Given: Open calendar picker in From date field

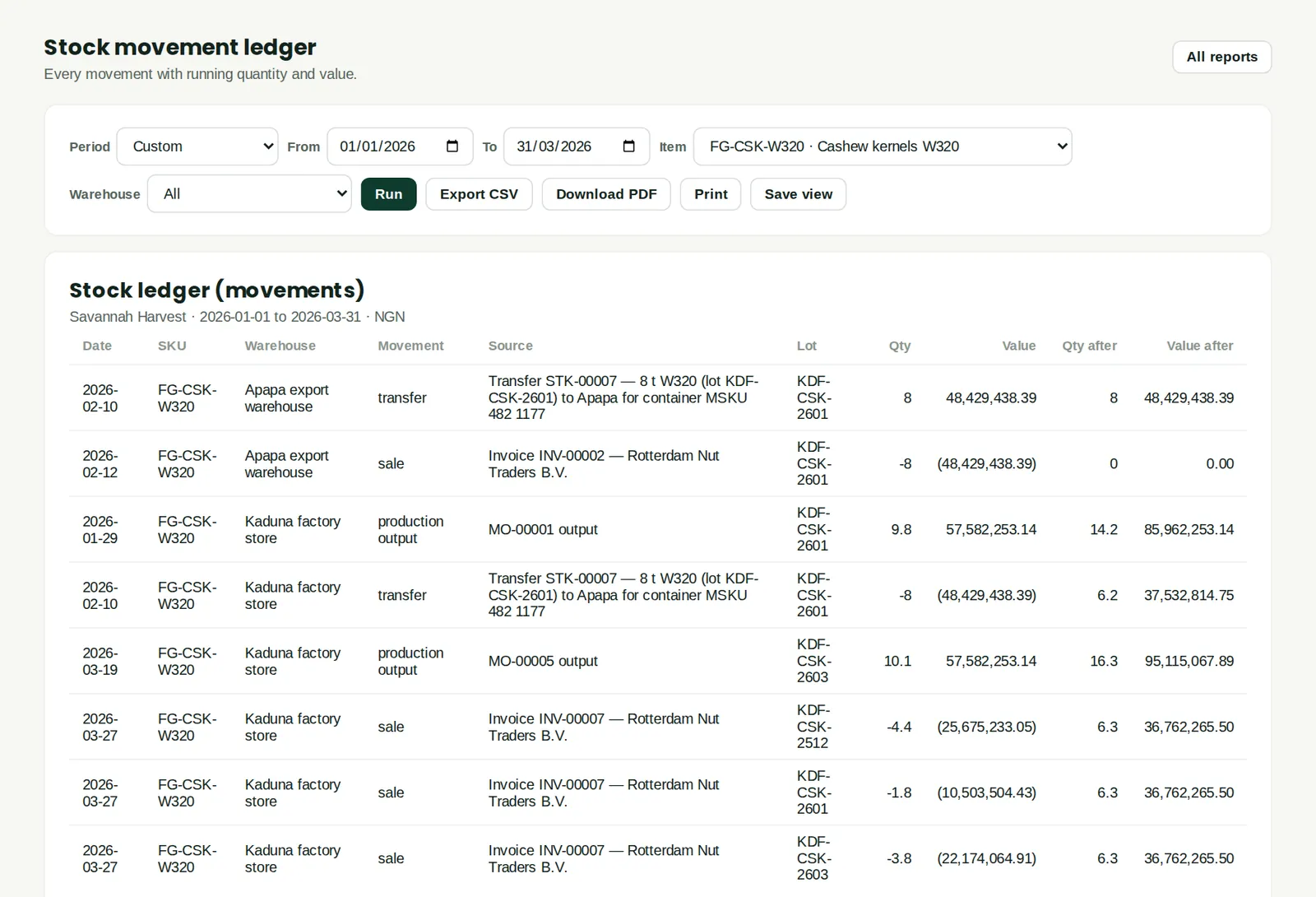Looking at the screenshot, I should tap(452, 146).
